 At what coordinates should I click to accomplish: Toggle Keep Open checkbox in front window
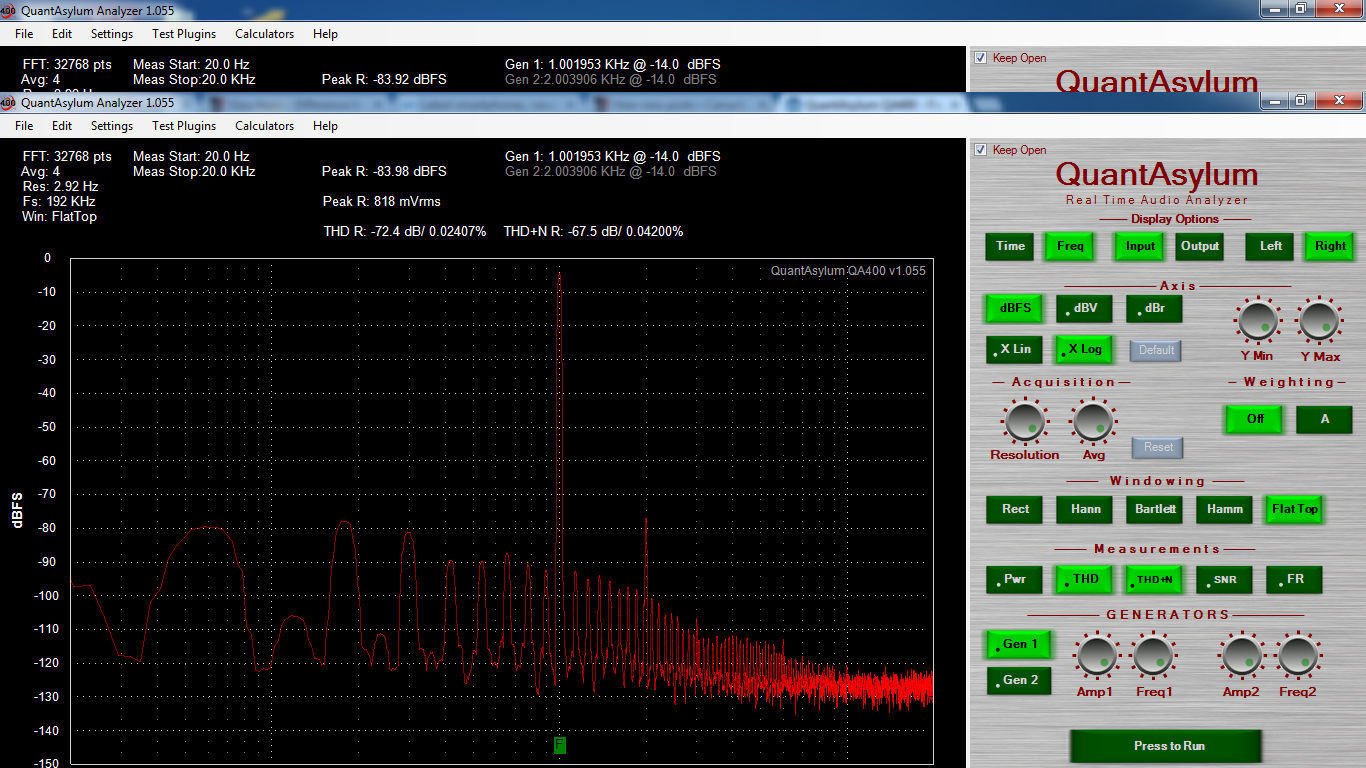click(981, 150)
